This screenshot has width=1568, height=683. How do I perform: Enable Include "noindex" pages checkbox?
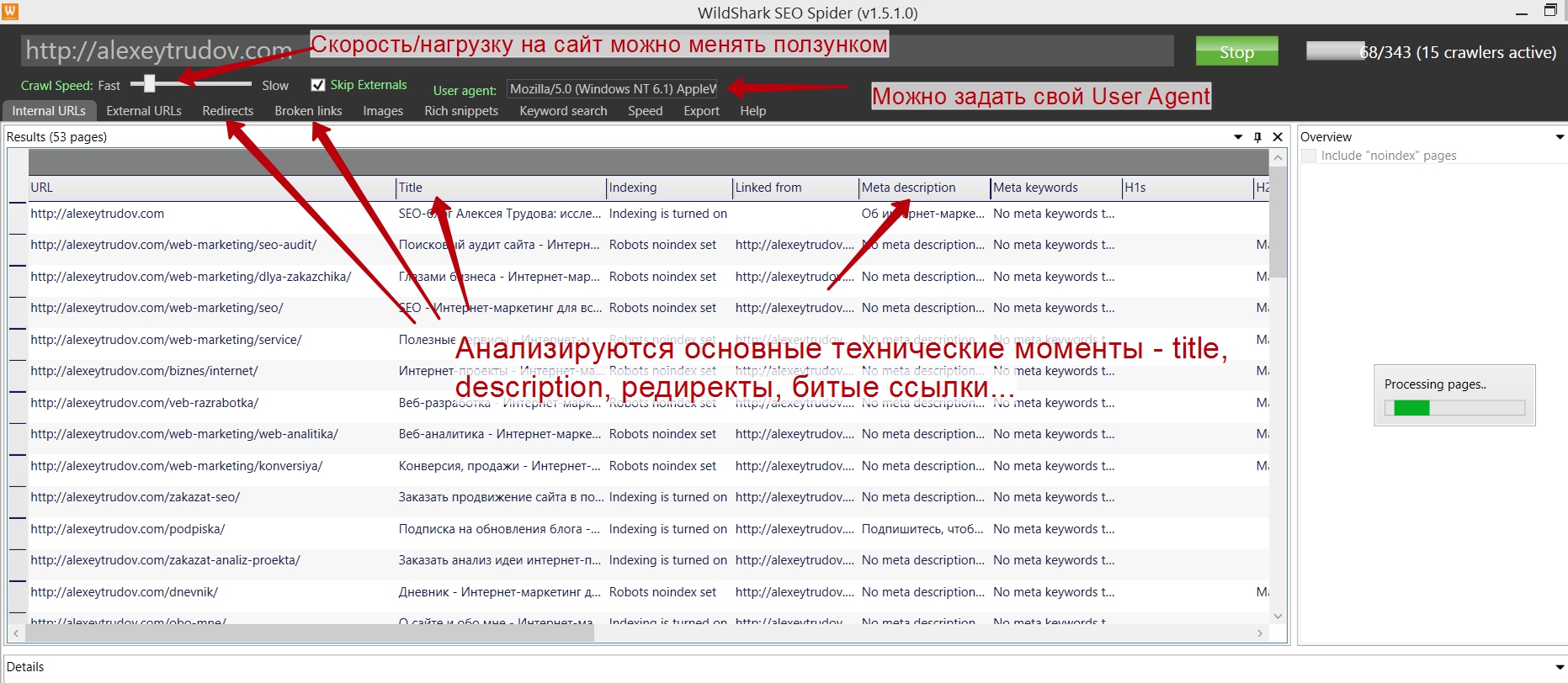(x=1309, y=156)
